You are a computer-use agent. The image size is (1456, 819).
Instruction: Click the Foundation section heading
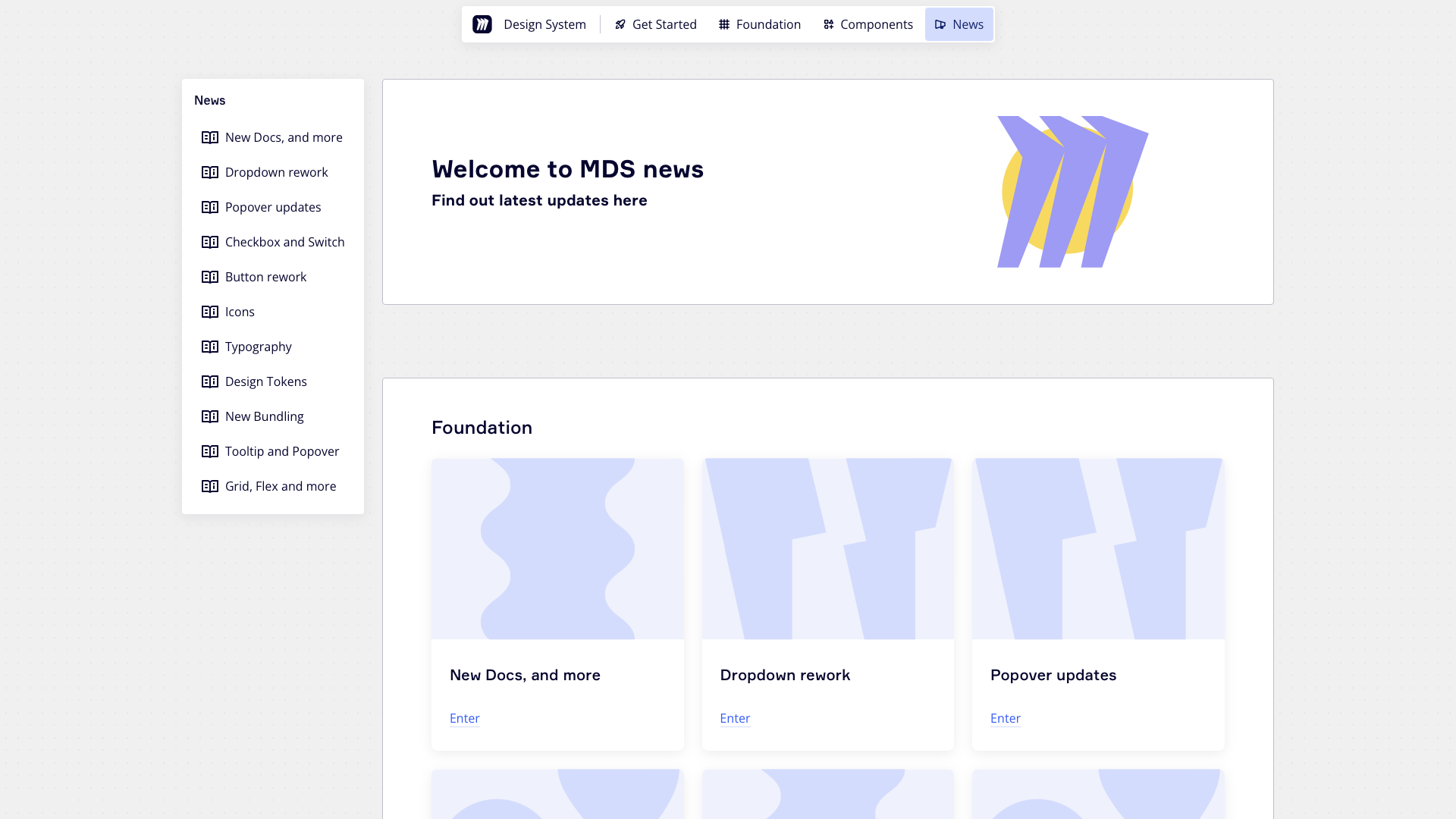point(482,428)
